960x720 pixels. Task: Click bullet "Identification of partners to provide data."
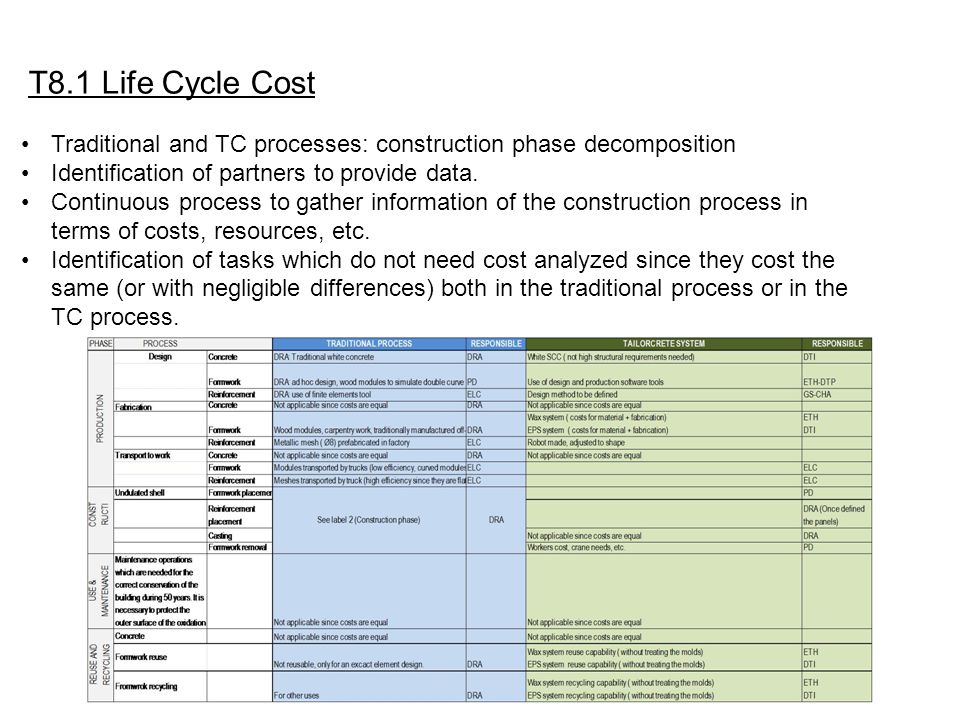point(264,173)
